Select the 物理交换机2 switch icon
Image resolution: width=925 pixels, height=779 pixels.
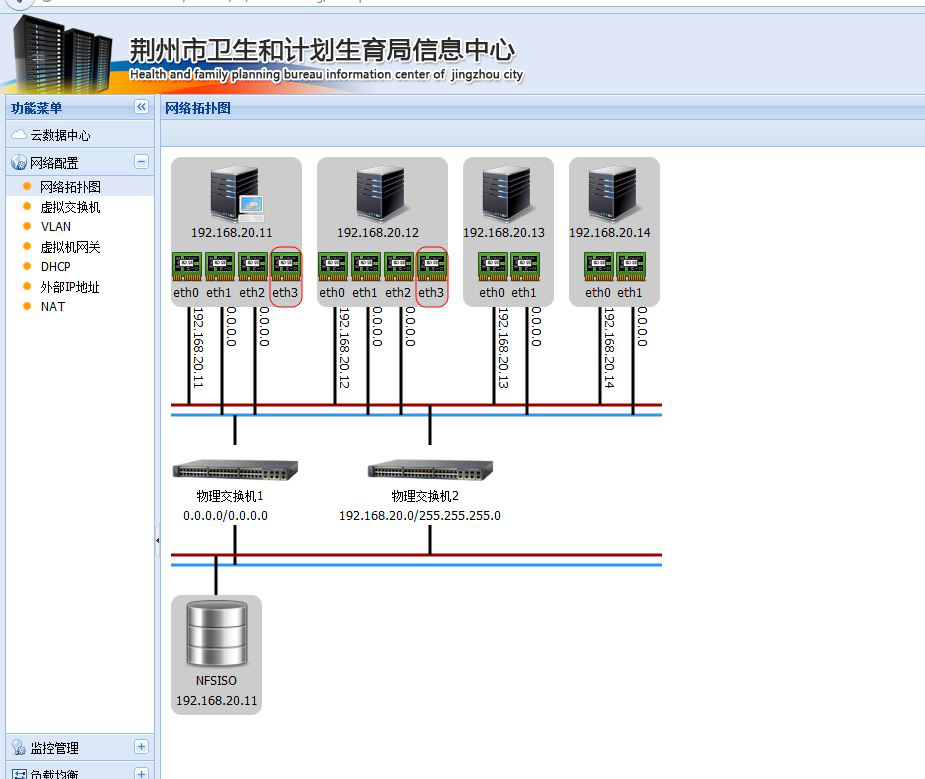point(430,469)
